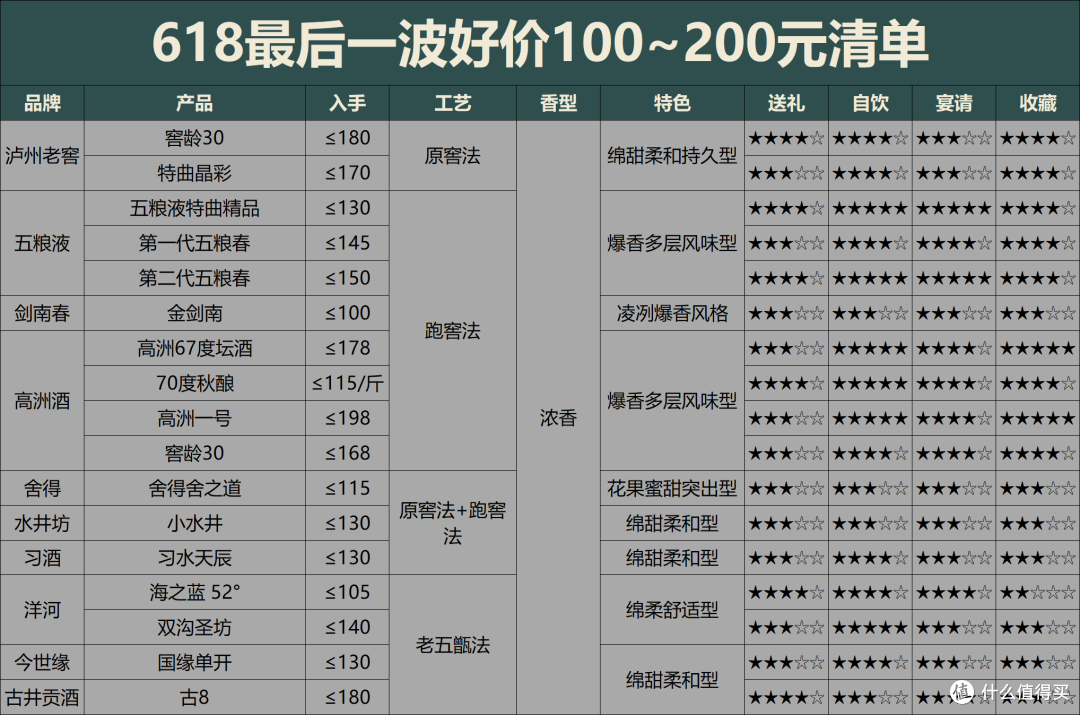The width and height of the screenshot is (1080, 715).
Task: Select the 习水天辰 product cell
Action: [x=195, y=558]
